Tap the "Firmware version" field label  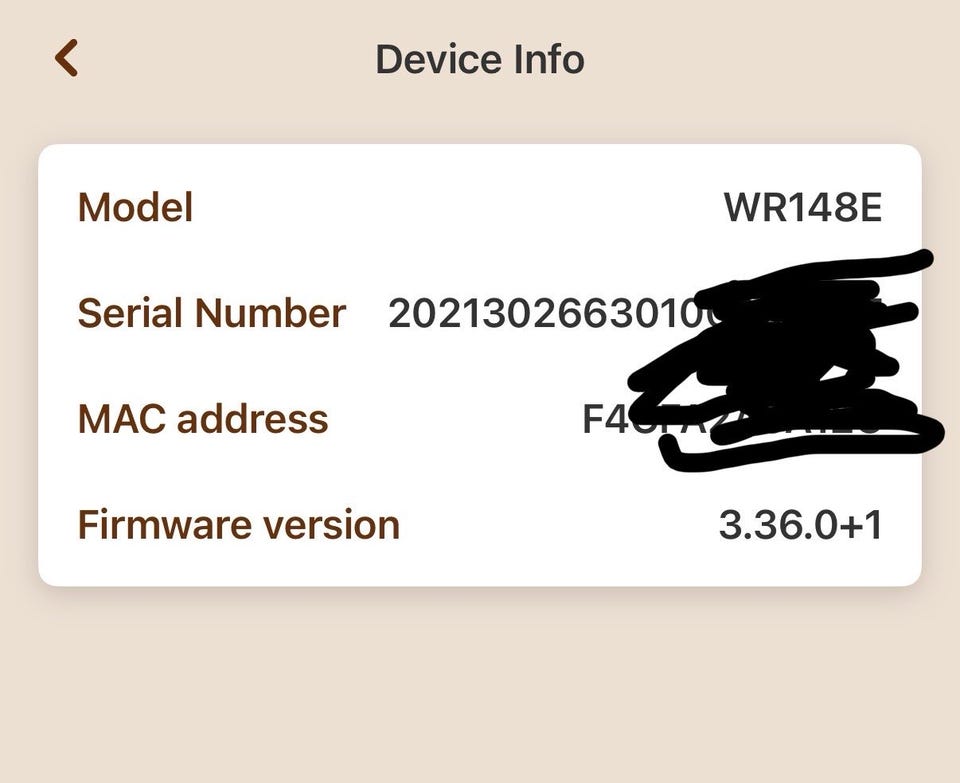[238, 524]
